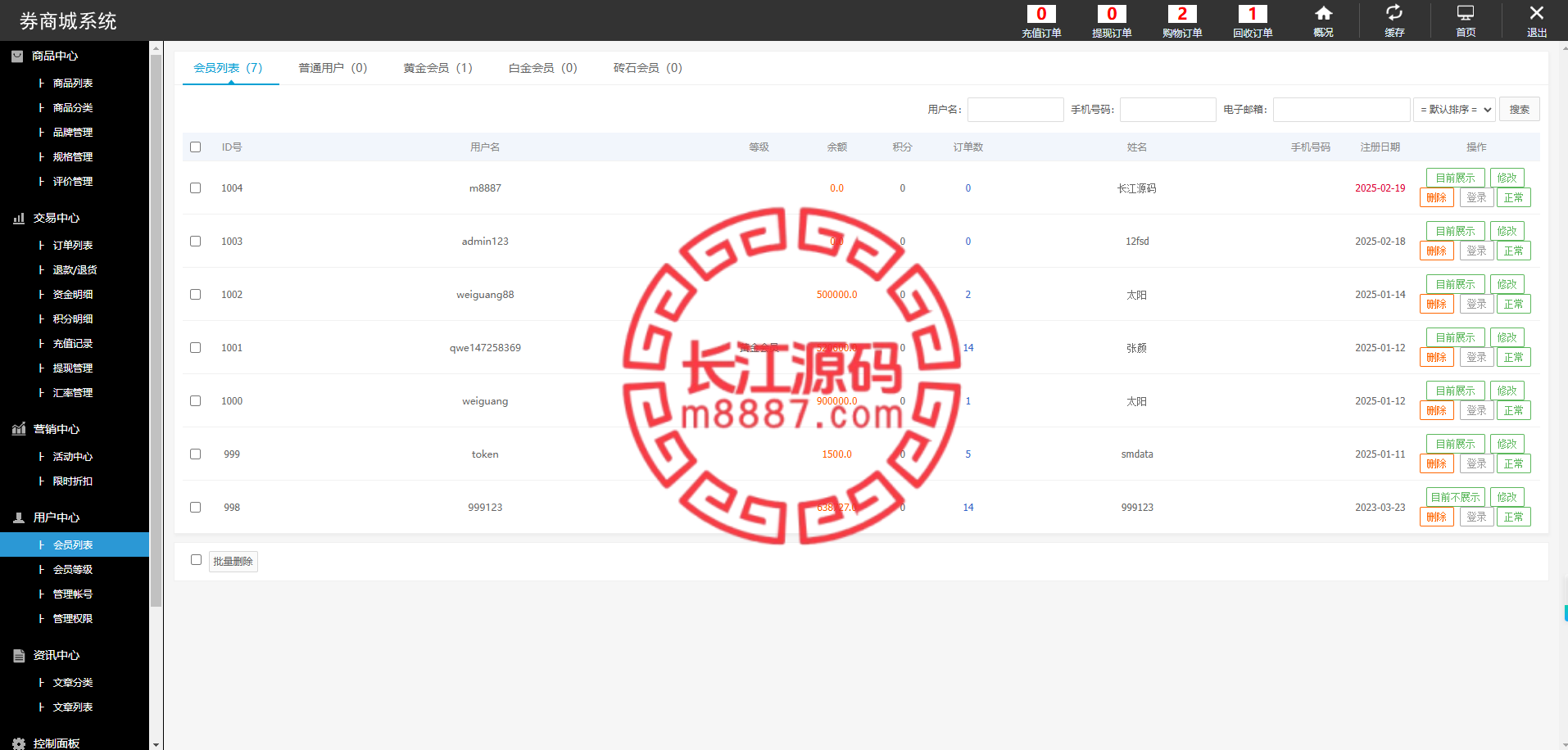1568x750 pixels.
Task: Open the 概况 home icon
Action: [x=1323, y=13]
